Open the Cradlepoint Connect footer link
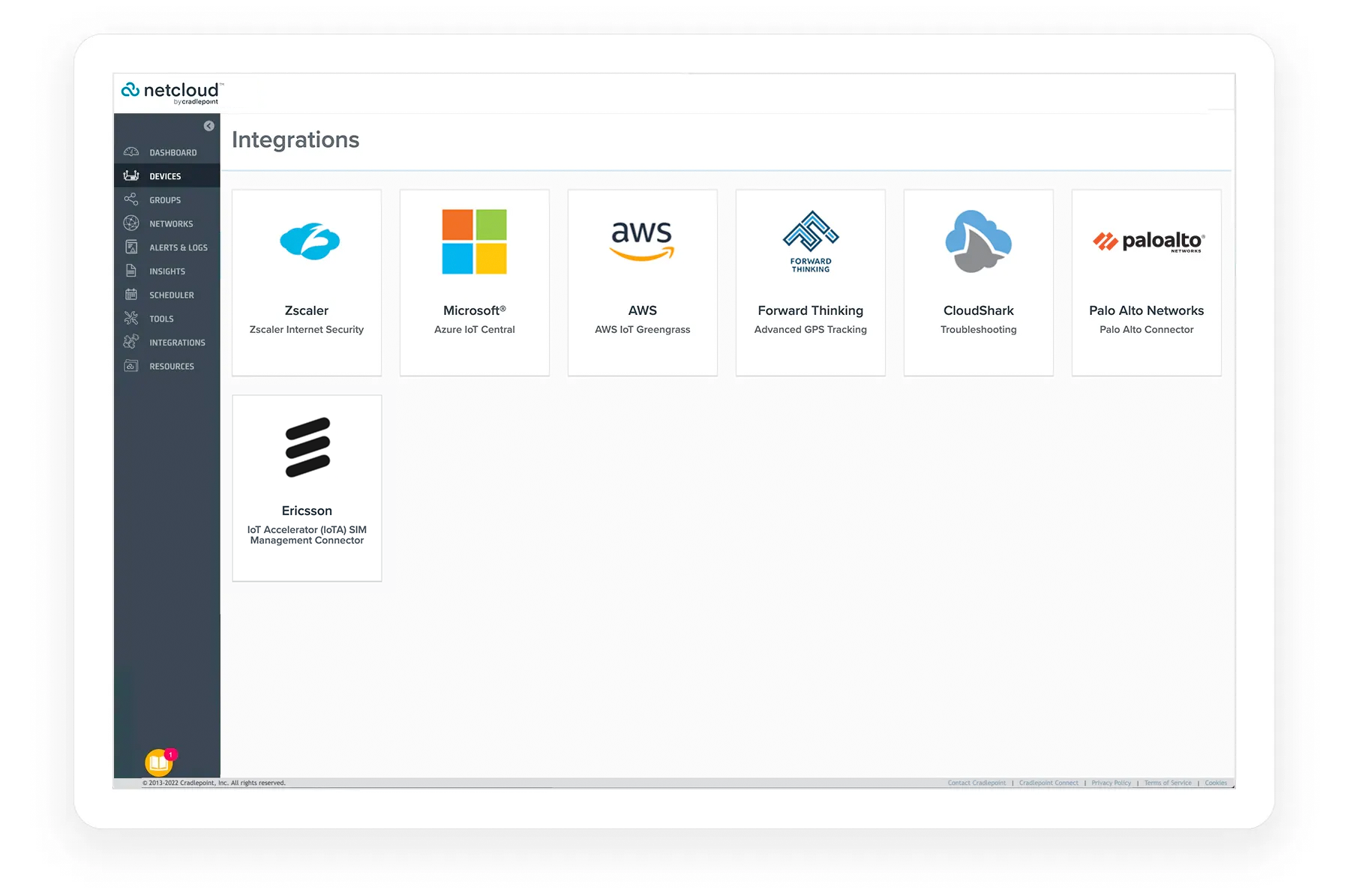The image size is (1350, 896). [1048, 783]
